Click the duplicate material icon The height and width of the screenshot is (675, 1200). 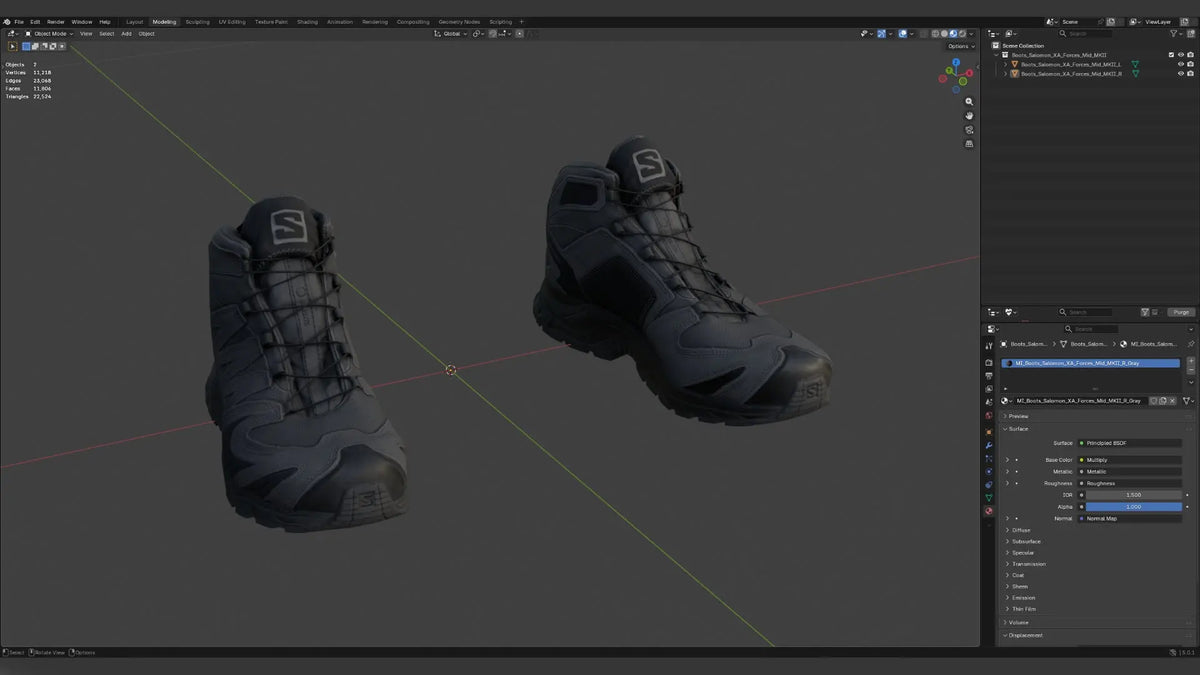coord(1163,400)
